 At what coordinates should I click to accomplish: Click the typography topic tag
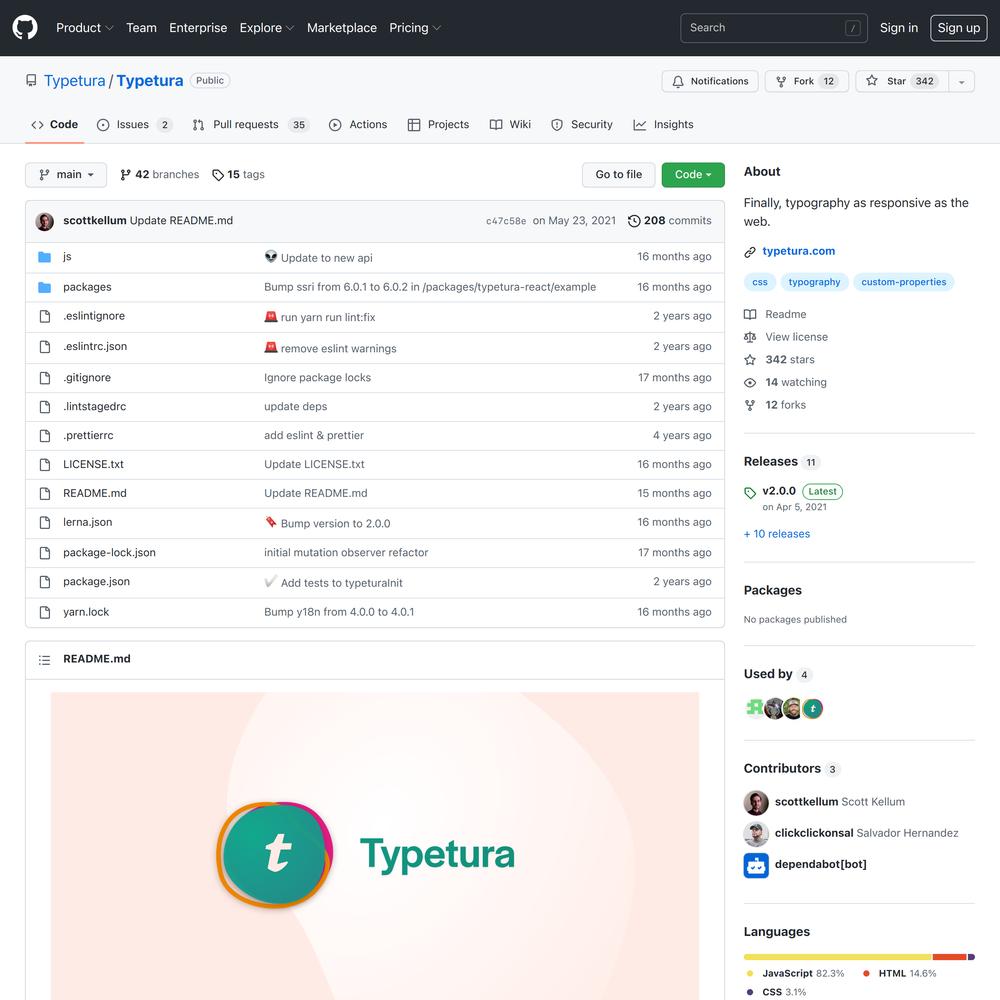814,283
